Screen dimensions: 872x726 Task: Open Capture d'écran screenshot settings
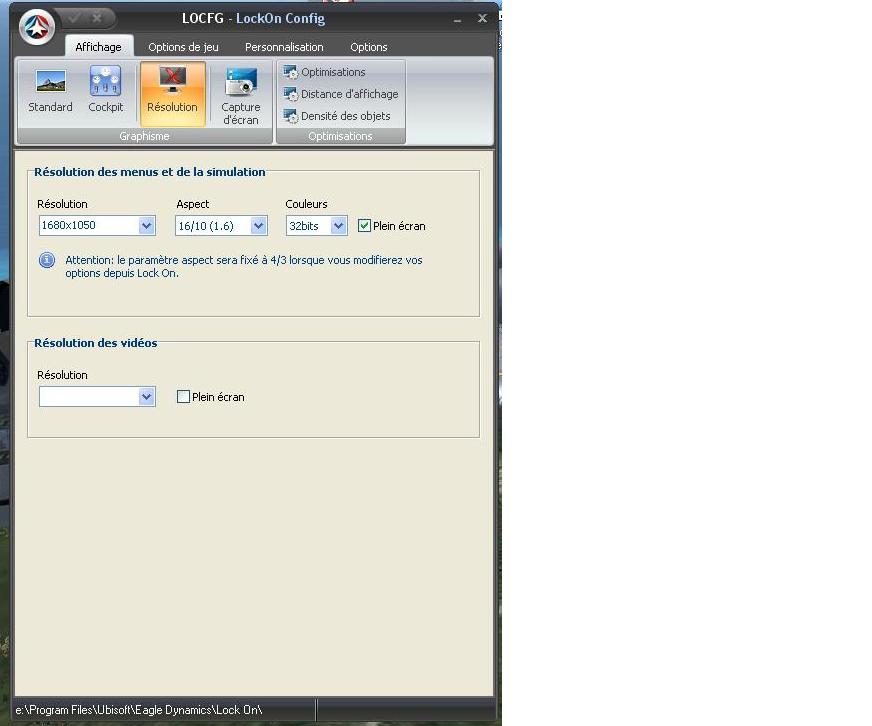pos(240,96)
